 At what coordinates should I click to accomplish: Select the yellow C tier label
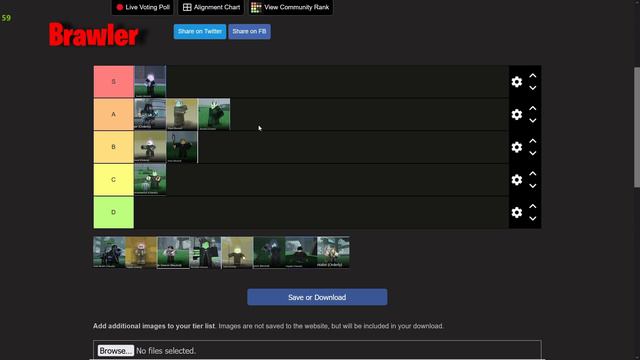[113, 180]
